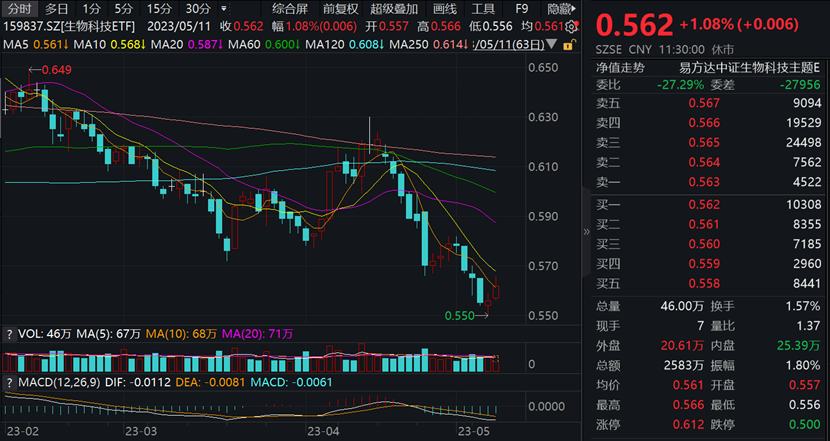Screen dimensions: 830x441
Task: Click the MA20 0.587 indicator label
Action: click(x=187, y=44)
